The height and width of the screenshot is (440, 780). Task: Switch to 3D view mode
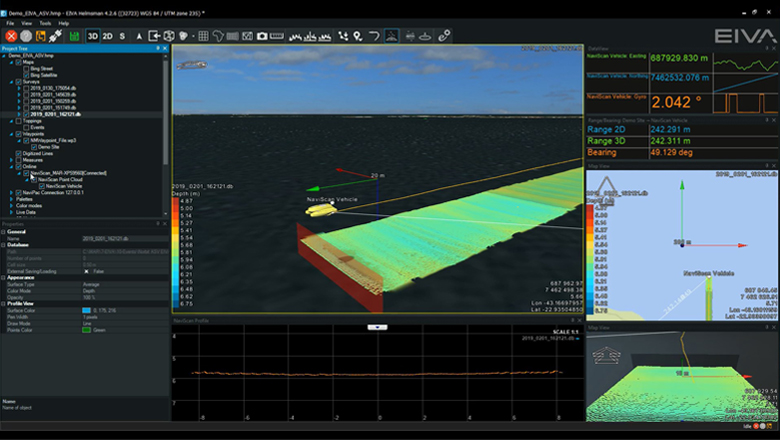pos(93,36)
